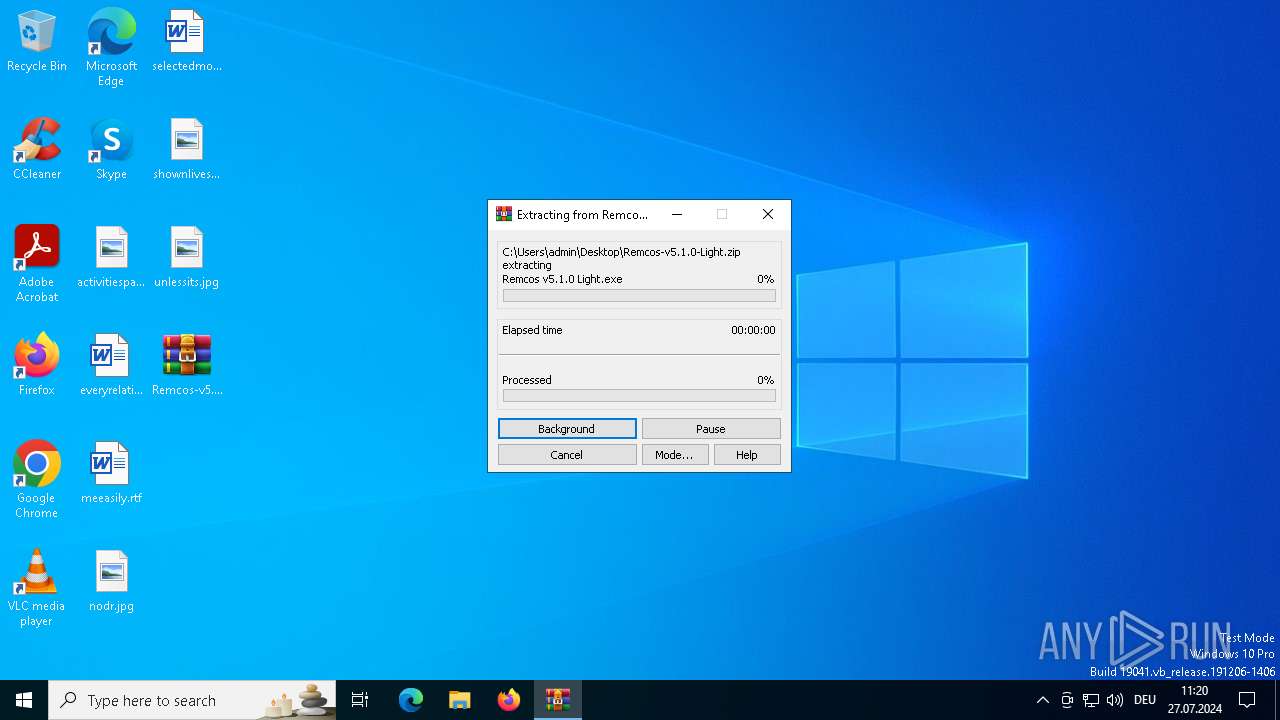The width and height of the screenshot is (1280, 720).
Task: Select the Remcos-v5... archive icon on desktop
Action: pyautogui.click(x=187, y=366)
